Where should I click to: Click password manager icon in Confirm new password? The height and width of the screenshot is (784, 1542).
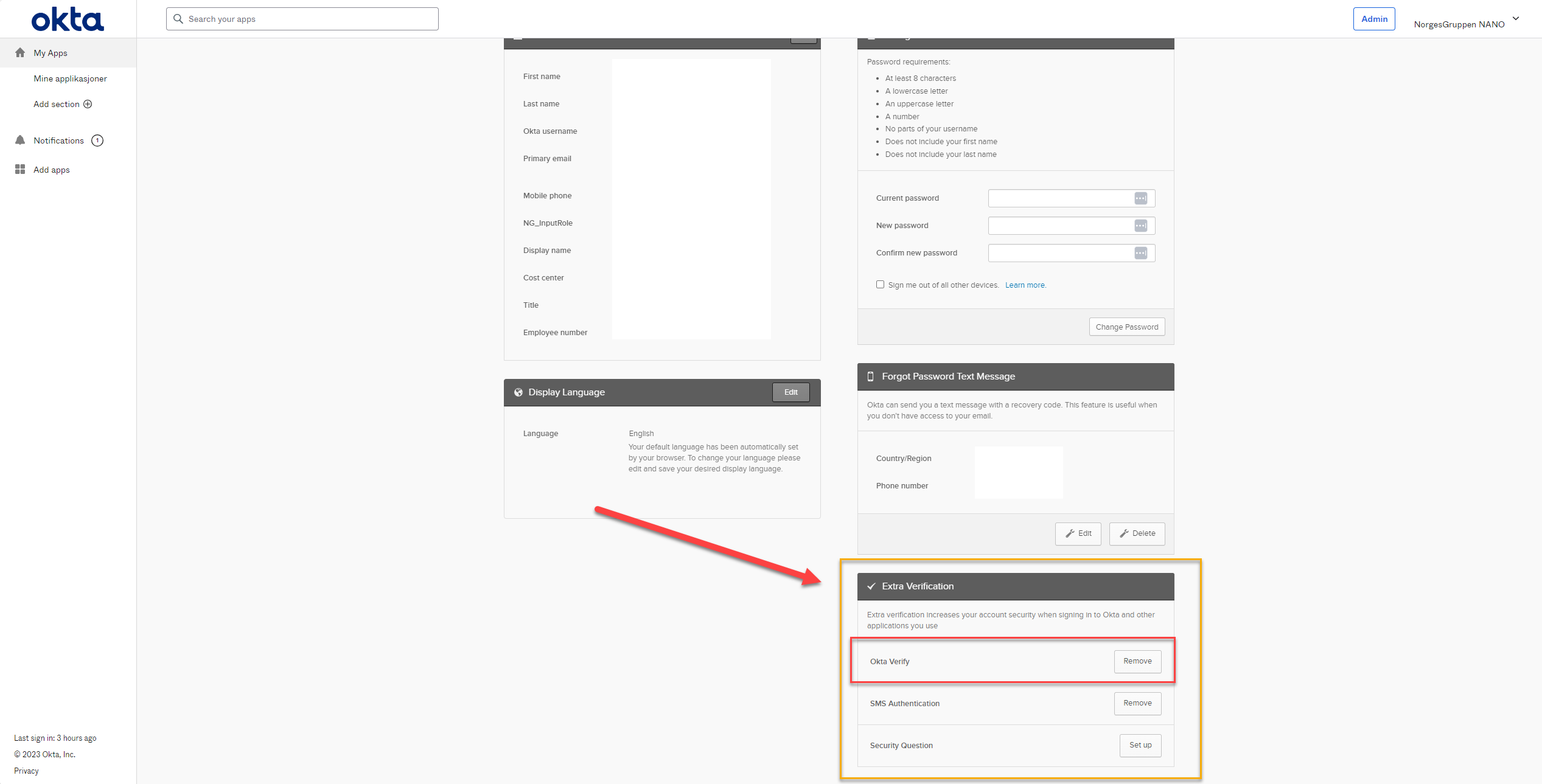pyautogui.click(x=1141, y=253)
